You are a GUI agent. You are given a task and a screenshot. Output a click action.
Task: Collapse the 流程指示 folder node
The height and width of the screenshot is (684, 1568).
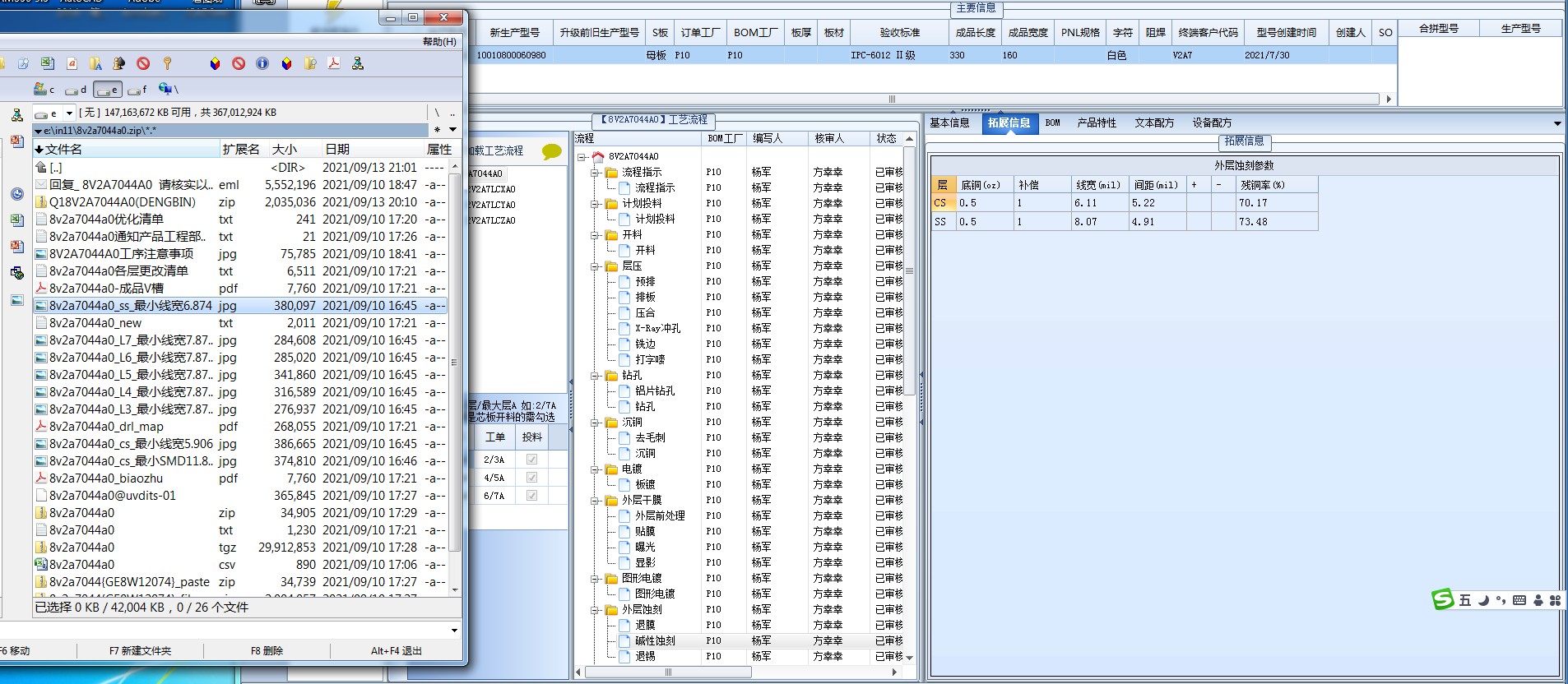[x=595, y=173]
